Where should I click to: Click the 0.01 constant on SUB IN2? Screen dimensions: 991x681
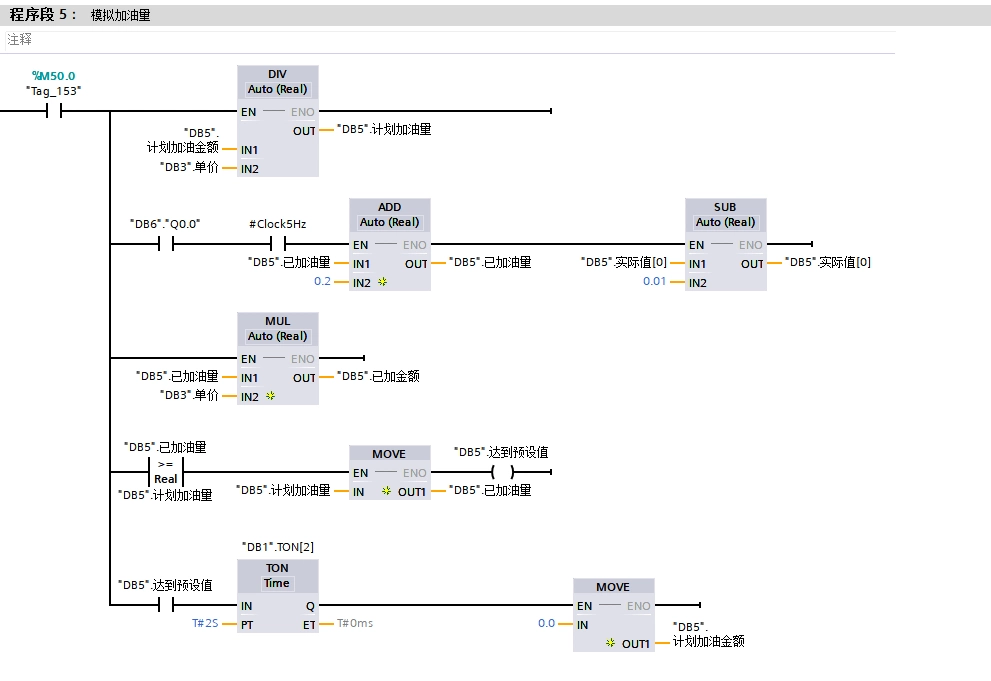tap(654, 281)
